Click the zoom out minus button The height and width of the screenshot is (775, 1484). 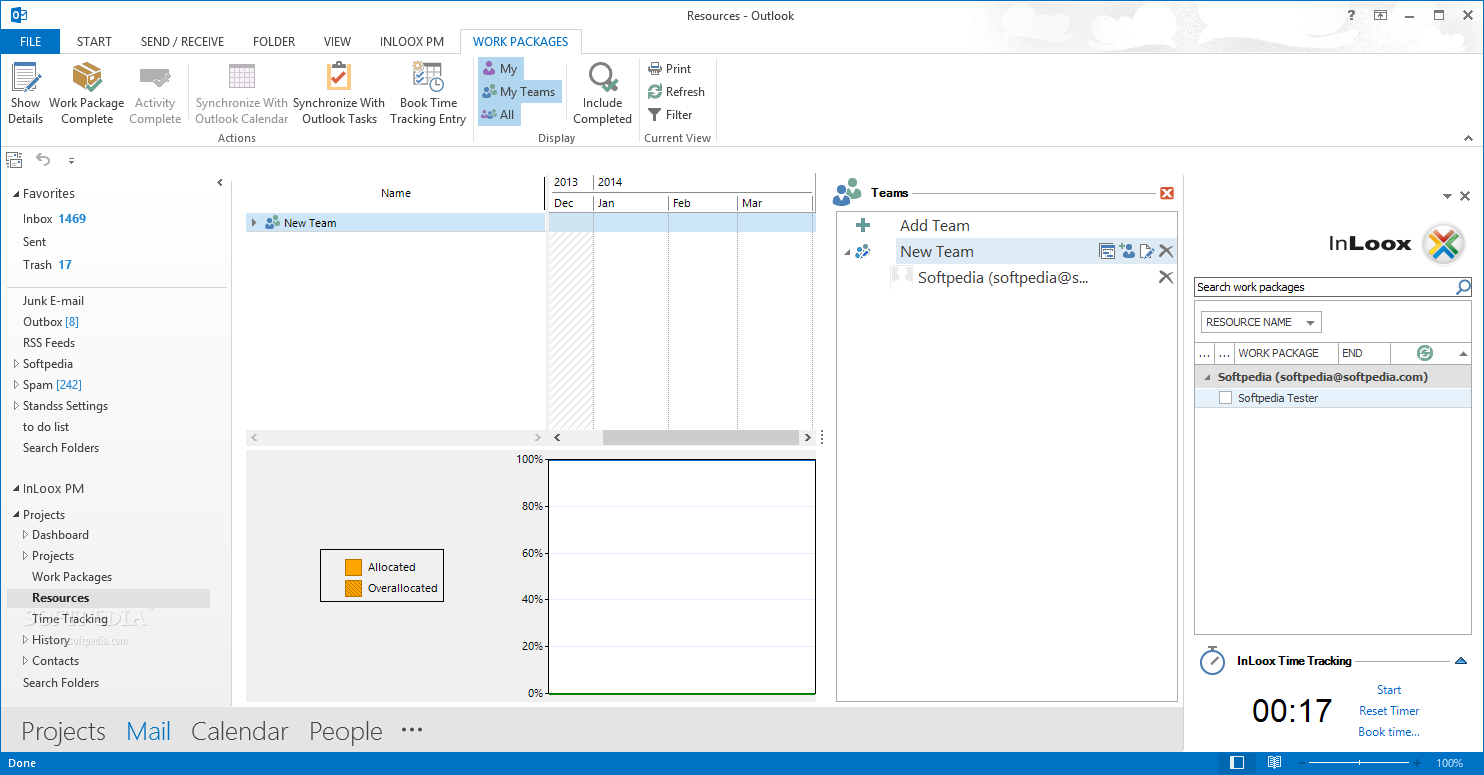click(1301, 763)
